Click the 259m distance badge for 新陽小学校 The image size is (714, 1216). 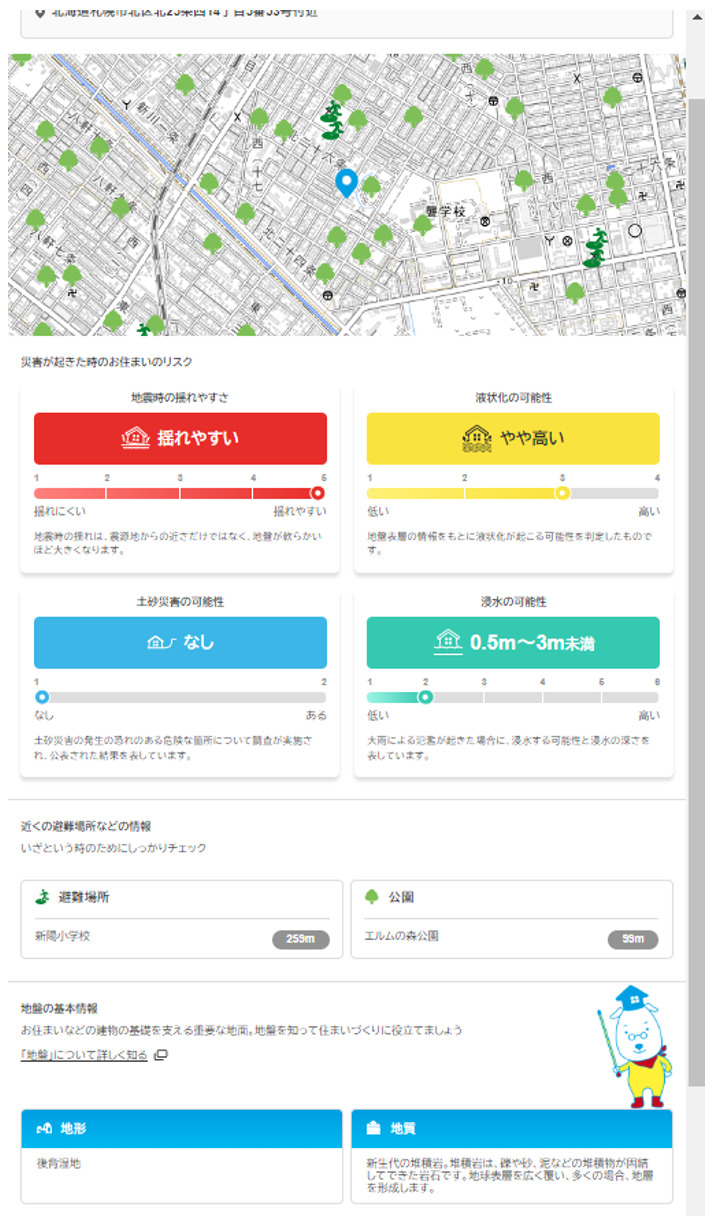click(x=300, y=939)
